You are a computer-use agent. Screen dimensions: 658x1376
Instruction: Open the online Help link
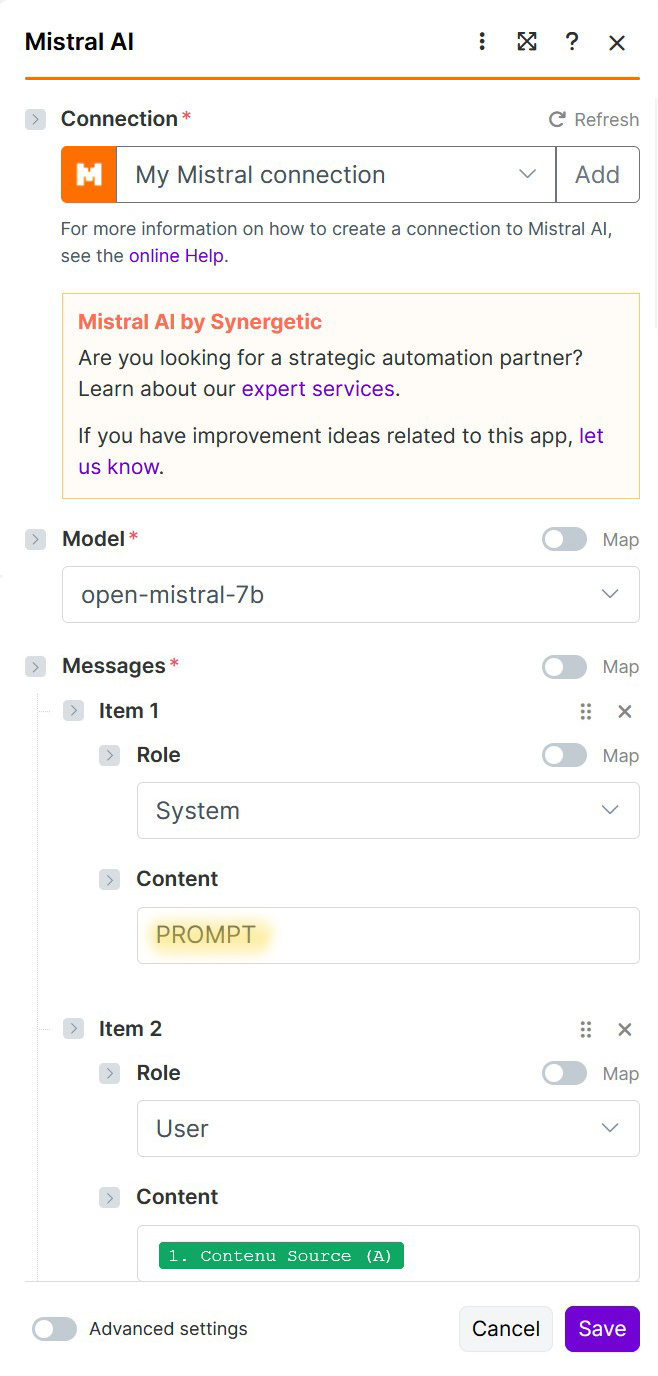(x=176, y=255)
